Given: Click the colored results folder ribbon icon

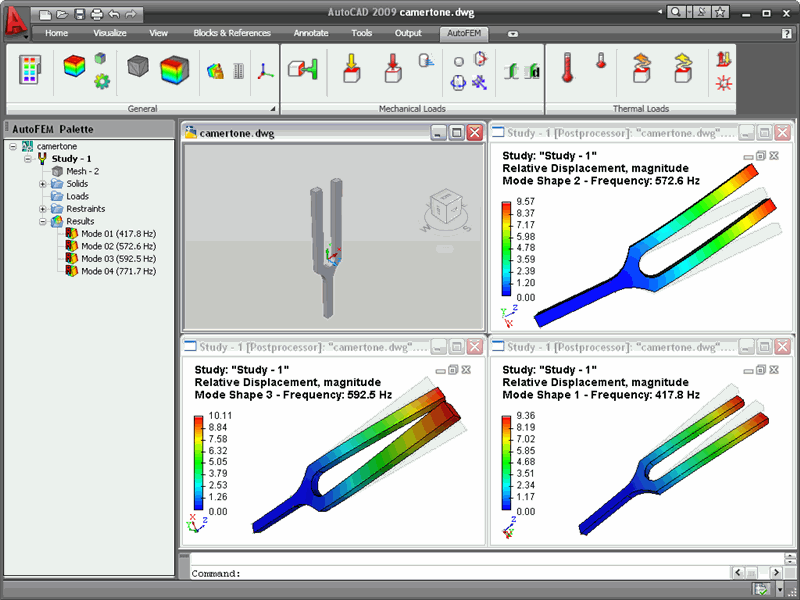Looking at the screenshot, I should click(215, 71).
